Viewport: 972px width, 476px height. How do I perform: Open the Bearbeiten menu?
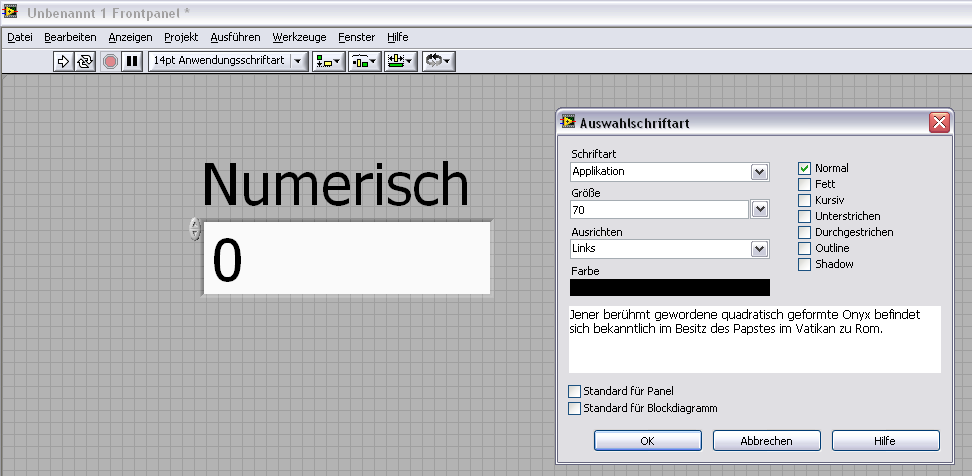tap(71, 37)
